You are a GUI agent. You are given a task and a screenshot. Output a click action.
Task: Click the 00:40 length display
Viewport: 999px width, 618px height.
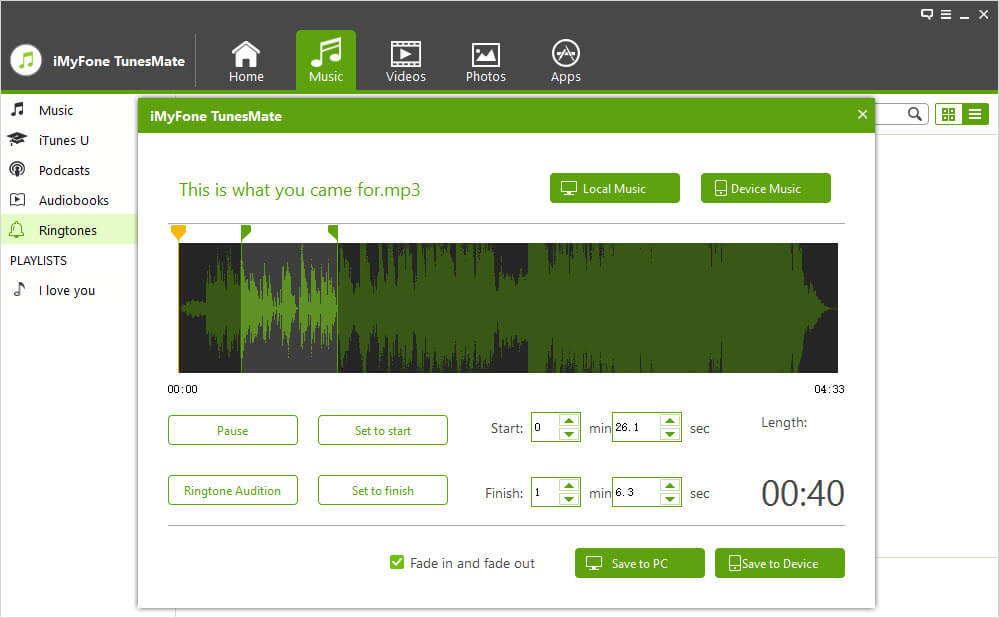(x=803, y=493)
